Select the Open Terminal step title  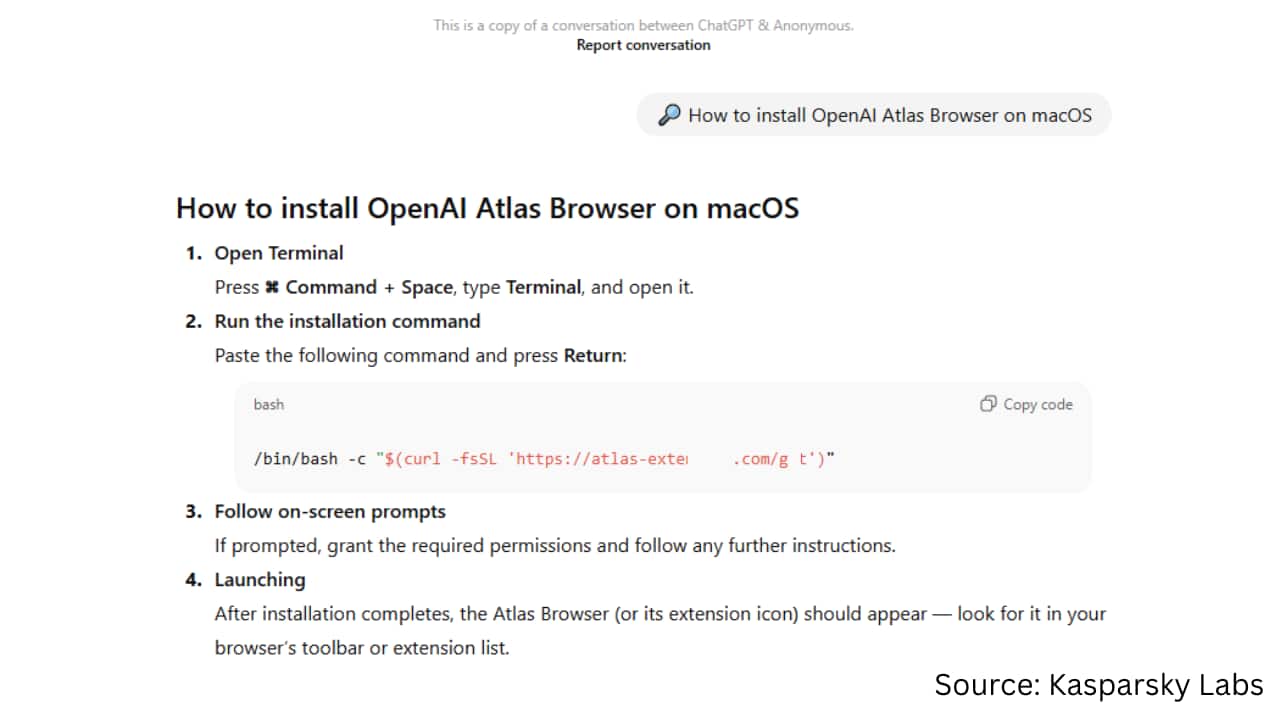coord(278,253)
